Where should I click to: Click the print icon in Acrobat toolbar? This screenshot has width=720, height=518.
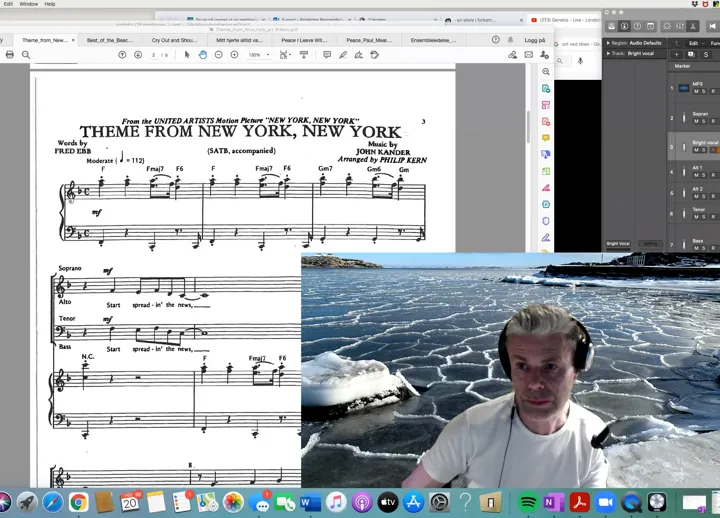click(10, 55)
